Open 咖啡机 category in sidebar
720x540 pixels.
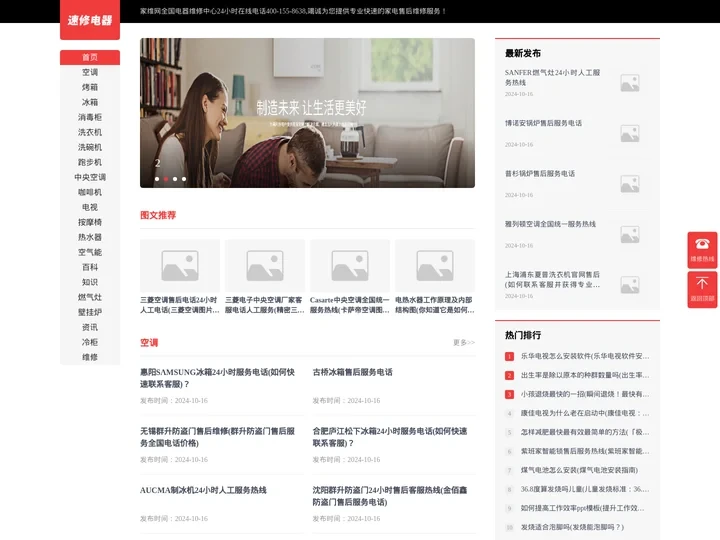pos(90,192)
